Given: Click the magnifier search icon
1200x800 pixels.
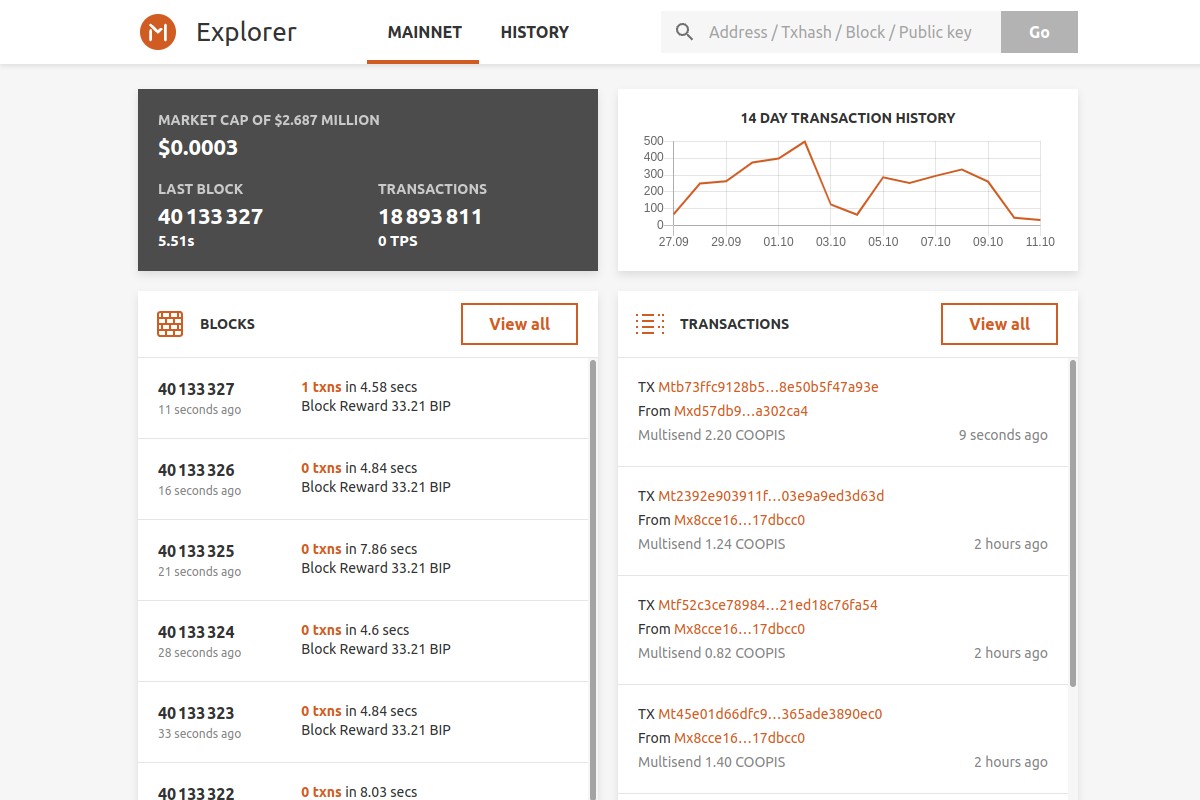Looking at the screenshot, I should point(685,32).
